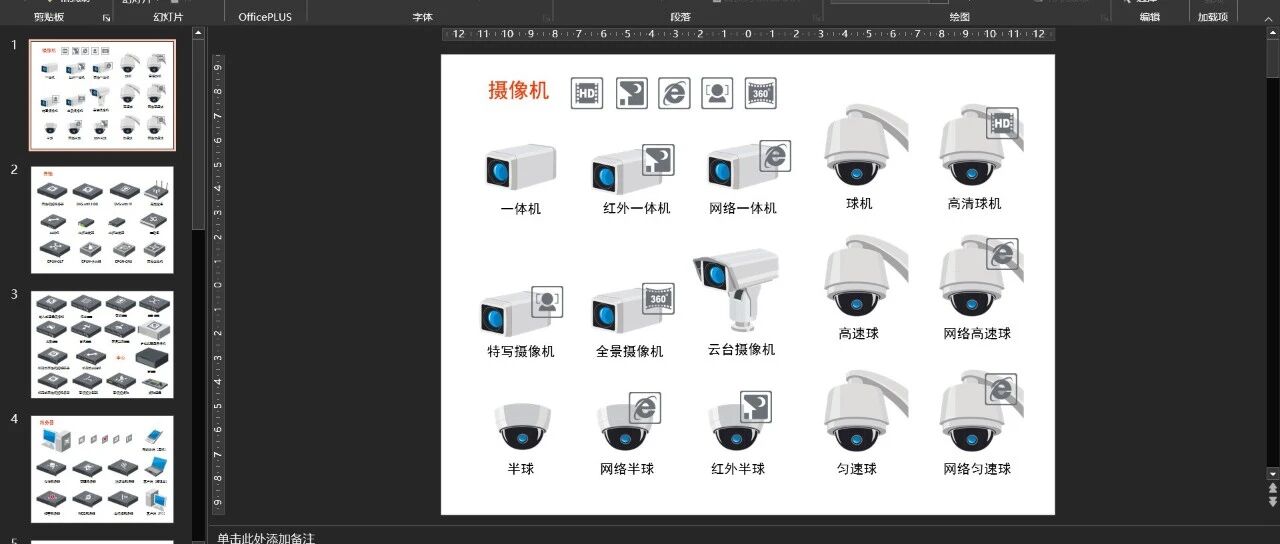The width and height of the screenshot is (1280, 544).
Task: Select the 球机 dome camera icon
Action: [864, 146]
